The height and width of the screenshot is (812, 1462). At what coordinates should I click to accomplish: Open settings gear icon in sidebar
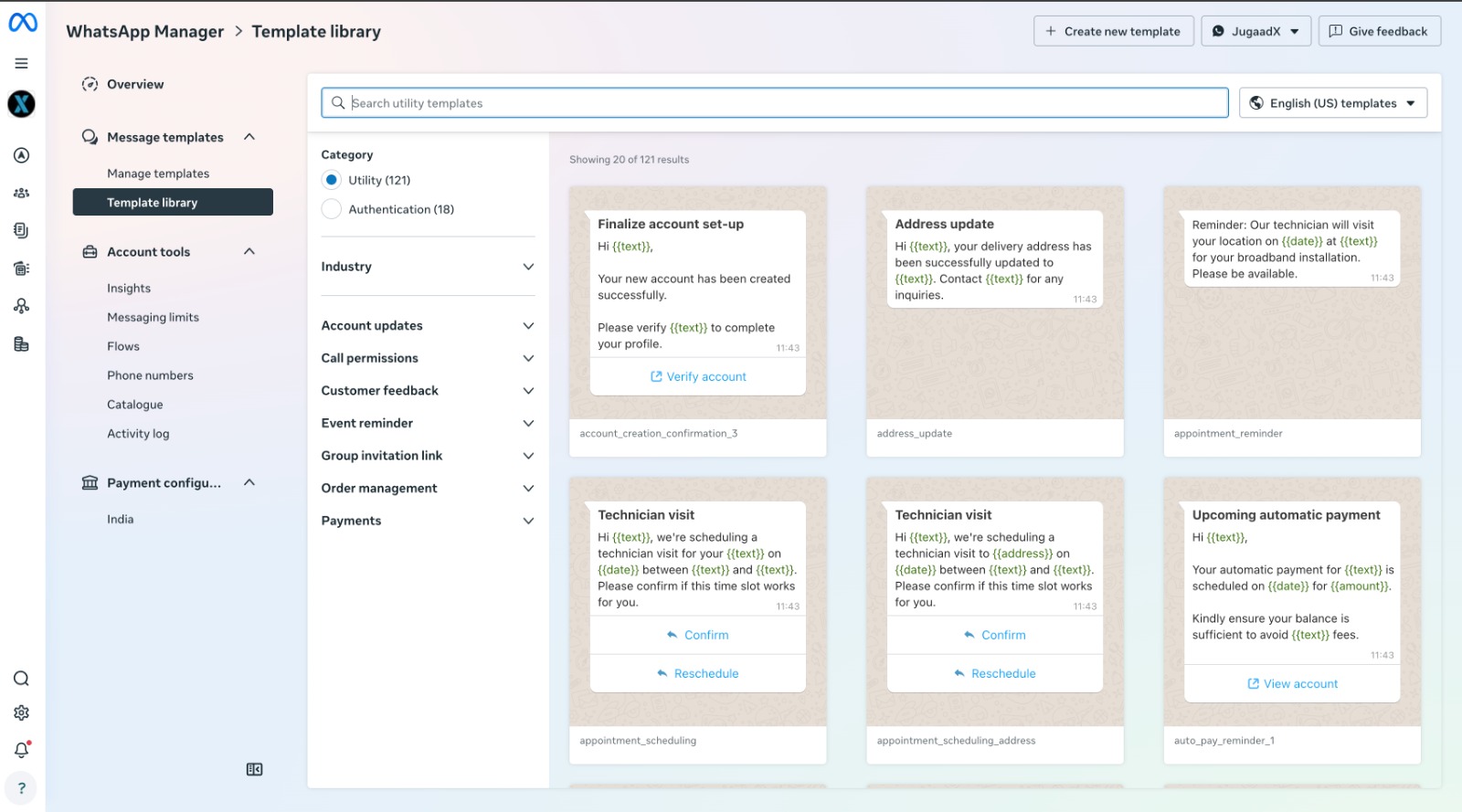click(x=21, y=712)
